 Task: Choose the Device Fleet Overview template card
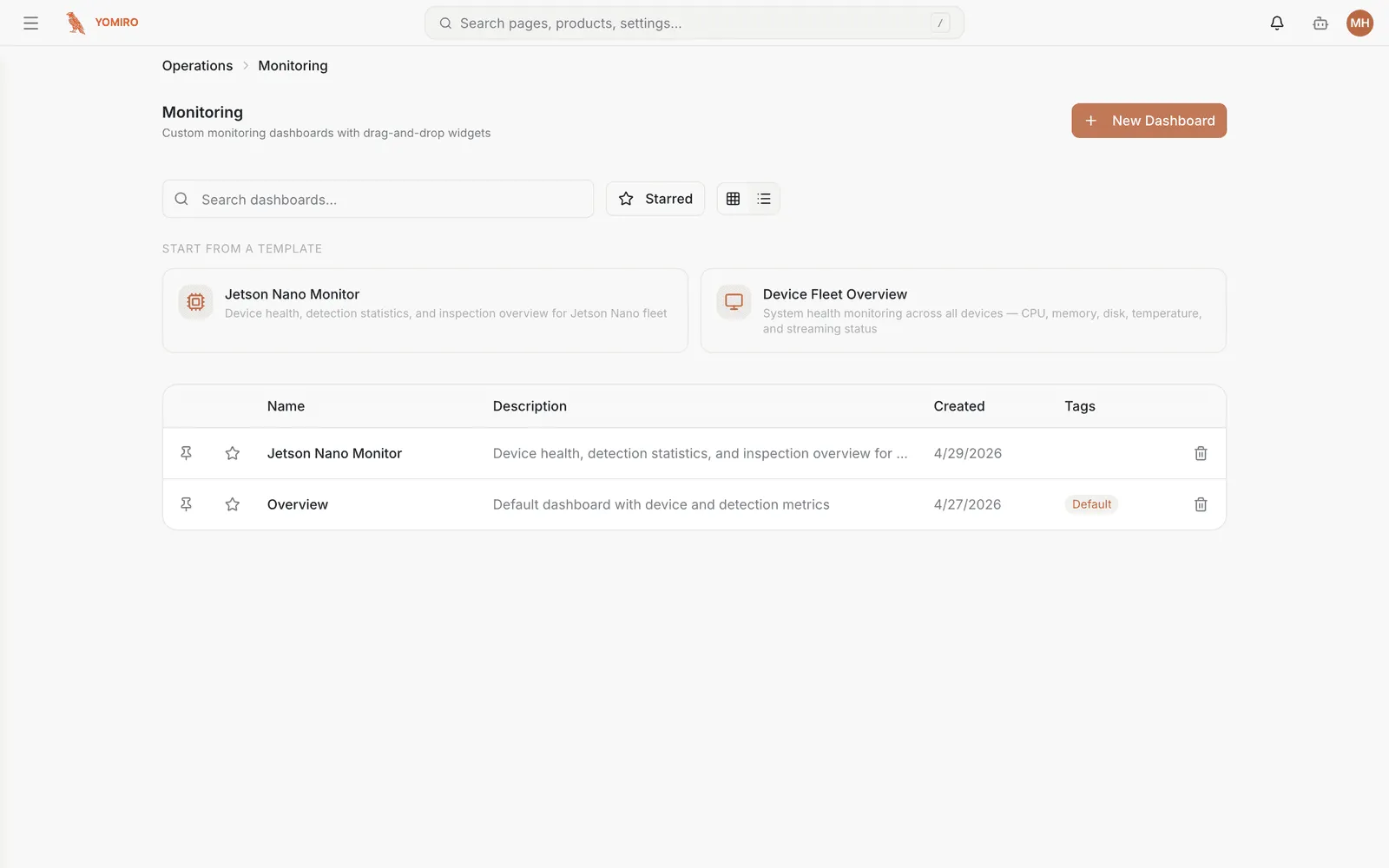(964, 311)
